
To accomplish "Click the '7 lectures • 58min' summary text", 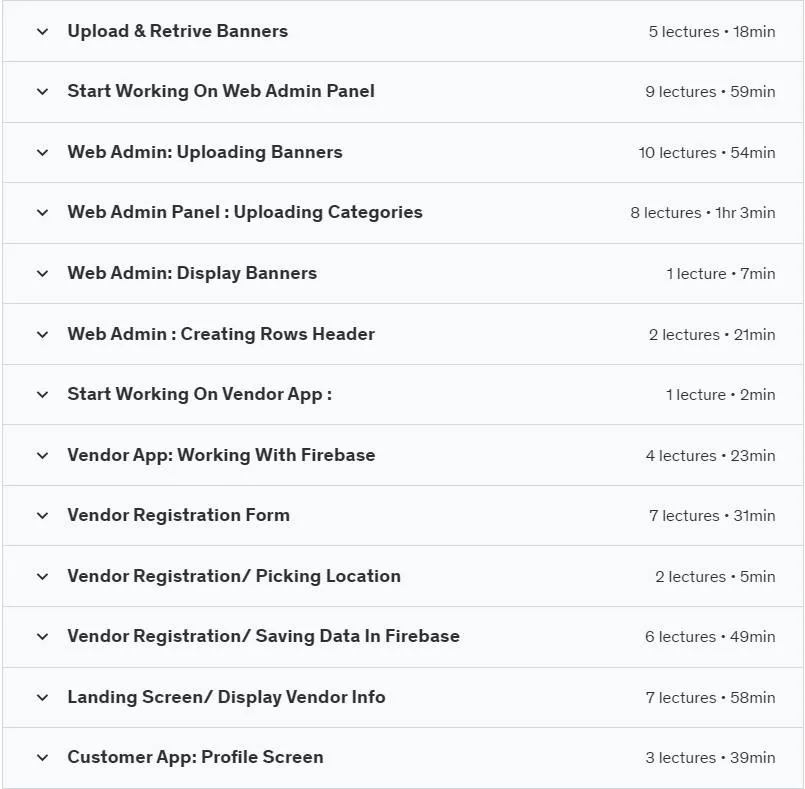I will point(710,698).
